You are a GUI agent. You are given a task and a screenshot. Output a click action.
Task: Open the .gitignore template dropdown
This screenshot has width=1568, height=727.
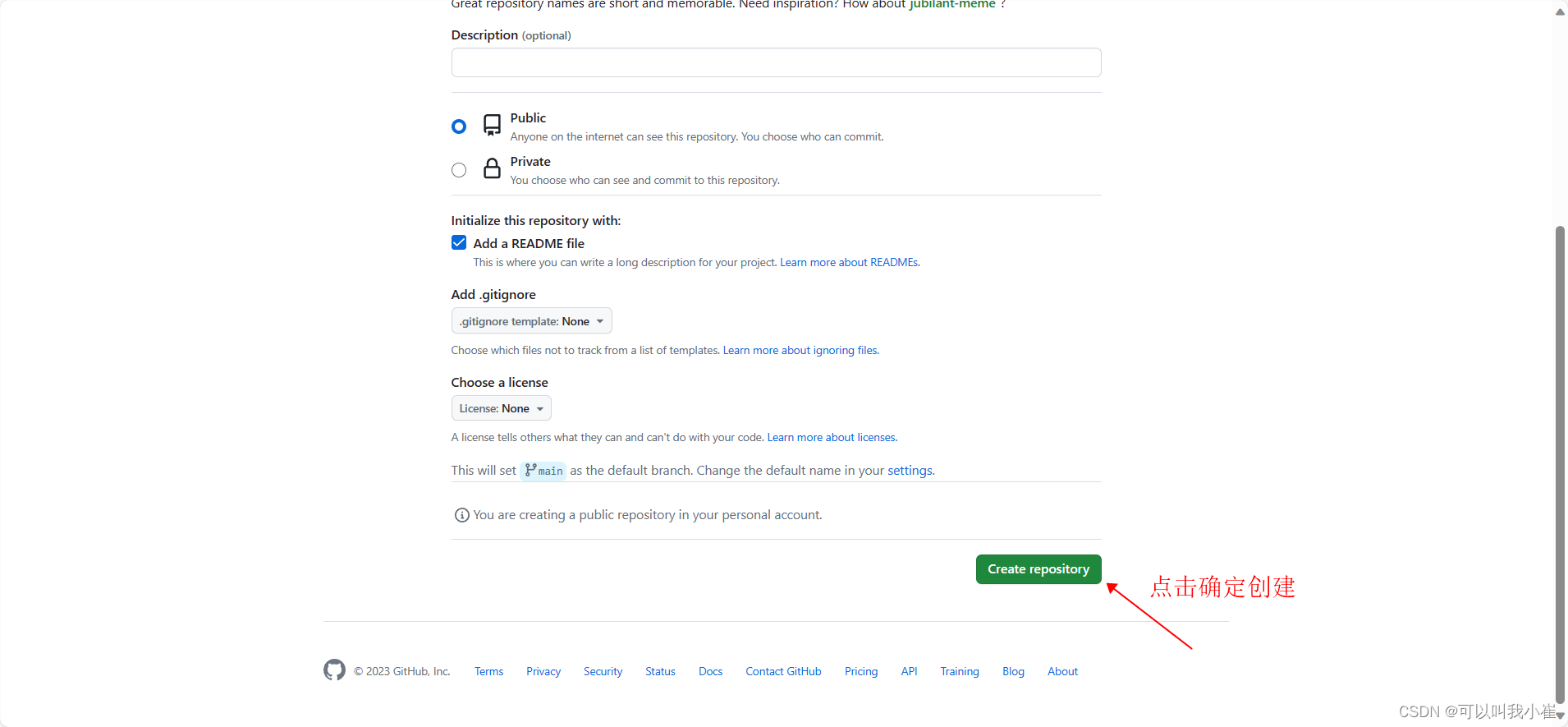point(531,321)
